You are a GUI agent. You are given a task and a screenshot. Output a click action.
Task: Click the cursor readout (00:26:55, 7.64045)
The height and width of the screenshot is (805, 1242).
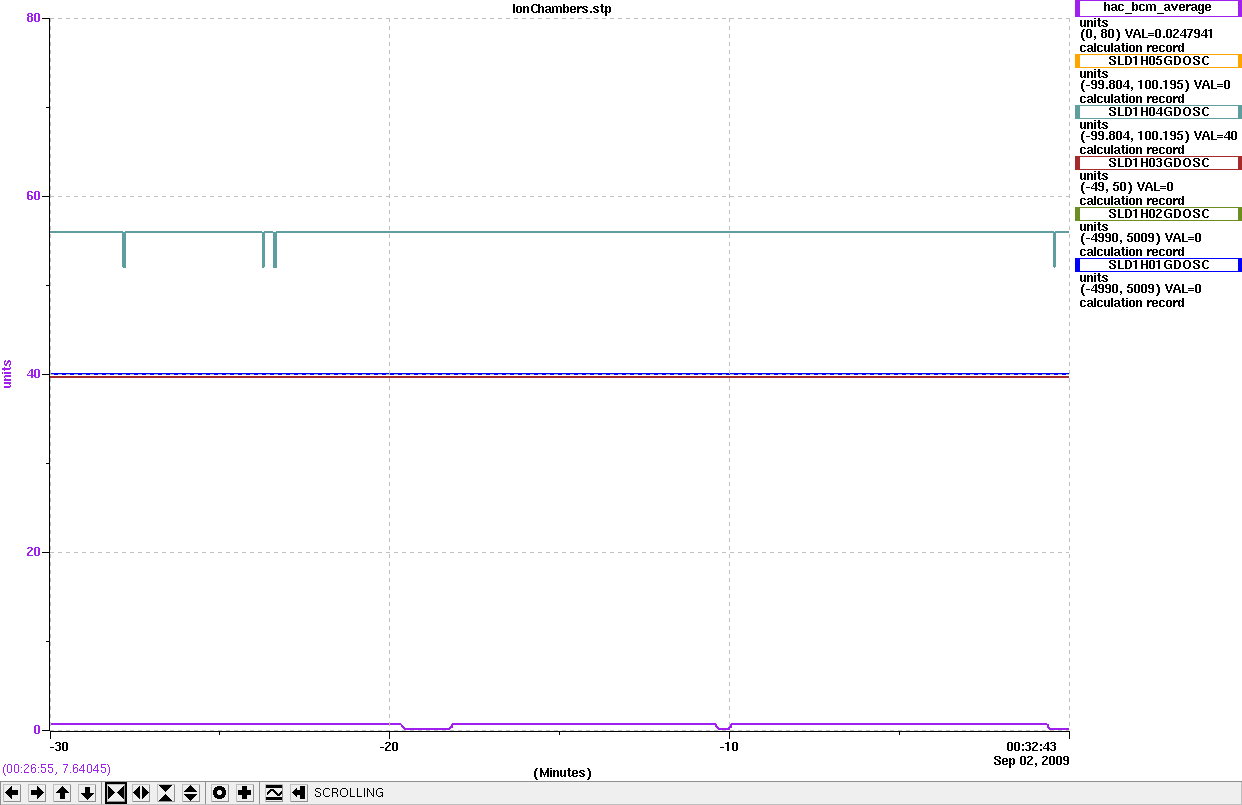[56, 769]
